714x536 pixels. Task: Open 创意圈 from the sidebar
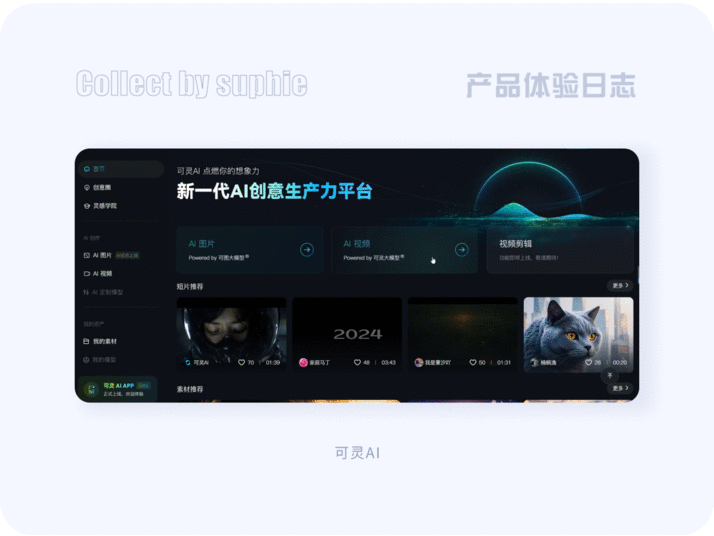point(97,188)
